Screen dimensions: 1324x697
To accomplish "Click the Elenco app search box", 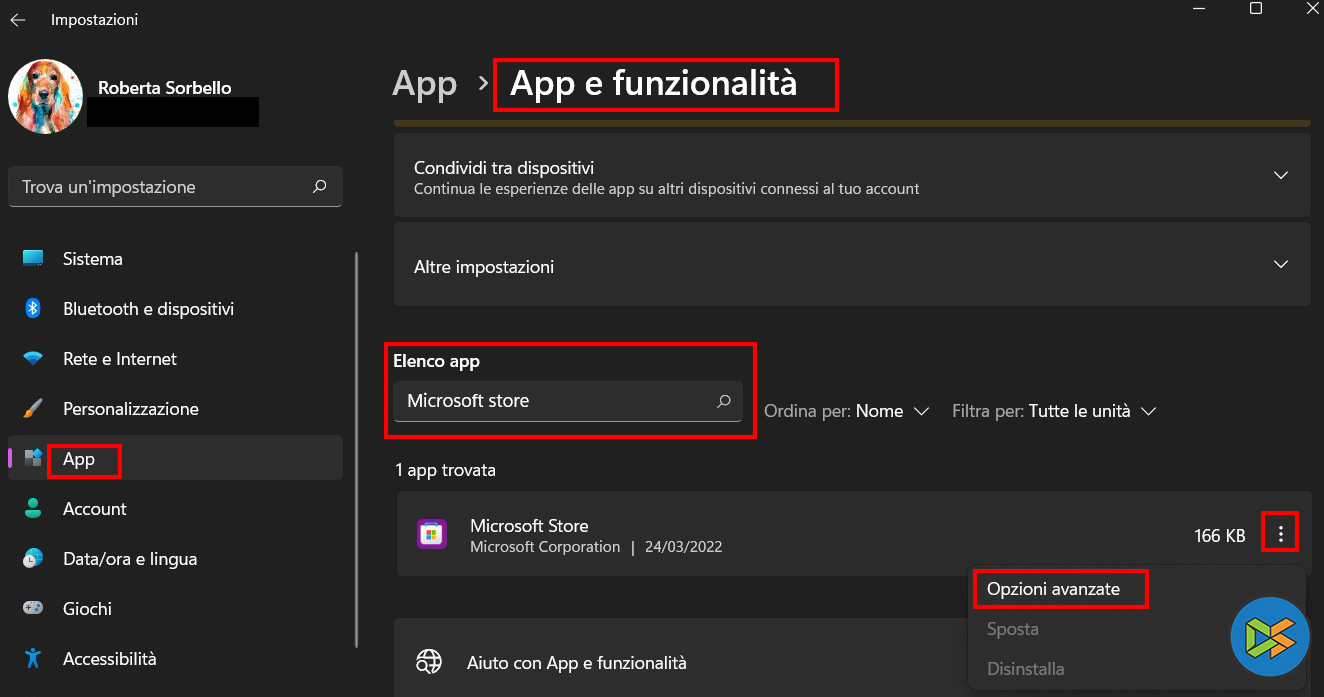I will [x=555, y=401].
